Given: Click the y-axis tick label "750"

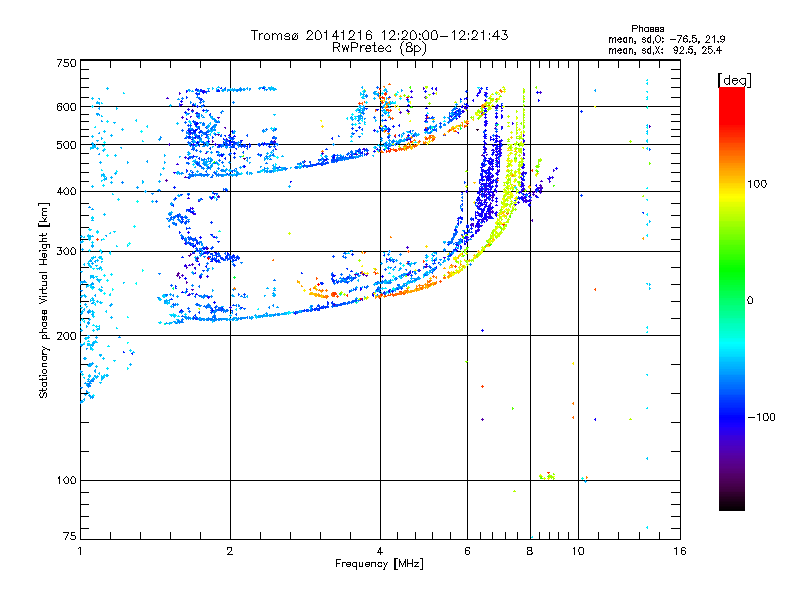Looking at the screenshot, I should point(66,63).
